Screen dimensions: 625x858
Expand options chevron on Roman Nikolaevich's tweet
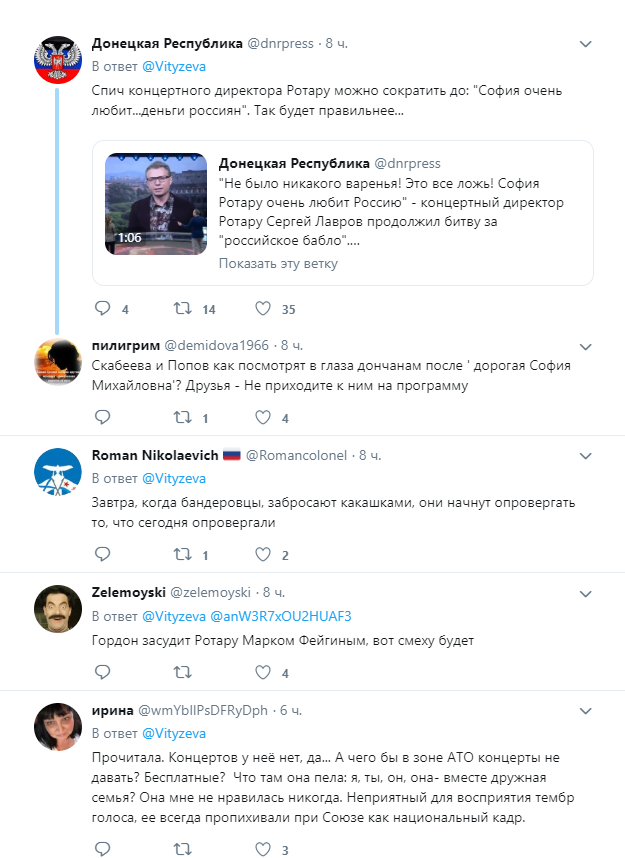pos(586,456)
